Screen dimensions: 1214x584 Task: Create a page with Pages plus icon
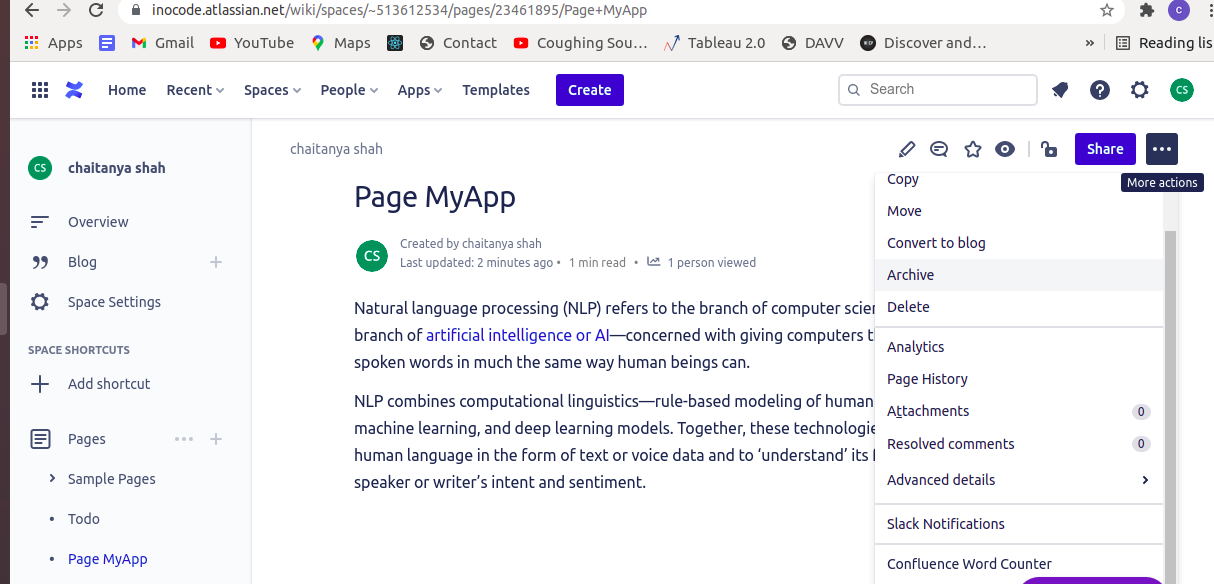(x=216, y=439)
